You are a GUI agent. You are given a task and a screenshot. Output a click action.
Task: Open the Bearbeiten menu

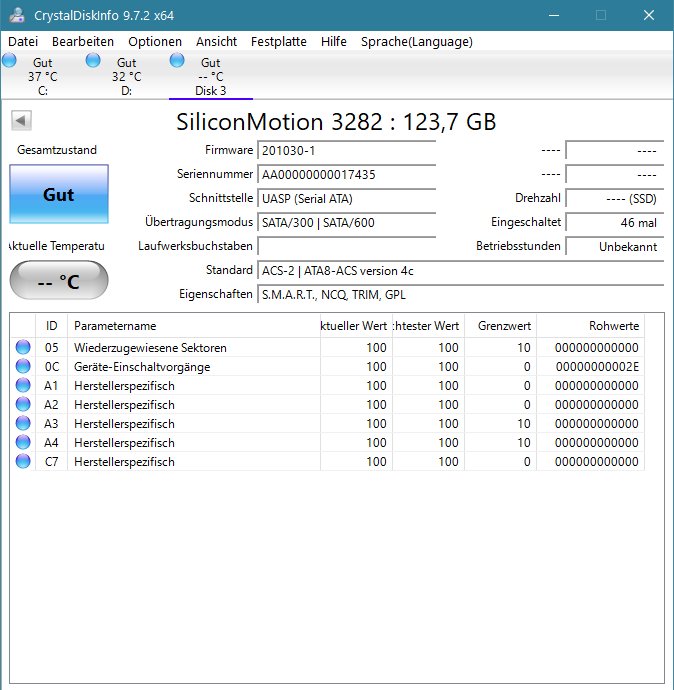[x=83, y=41]
